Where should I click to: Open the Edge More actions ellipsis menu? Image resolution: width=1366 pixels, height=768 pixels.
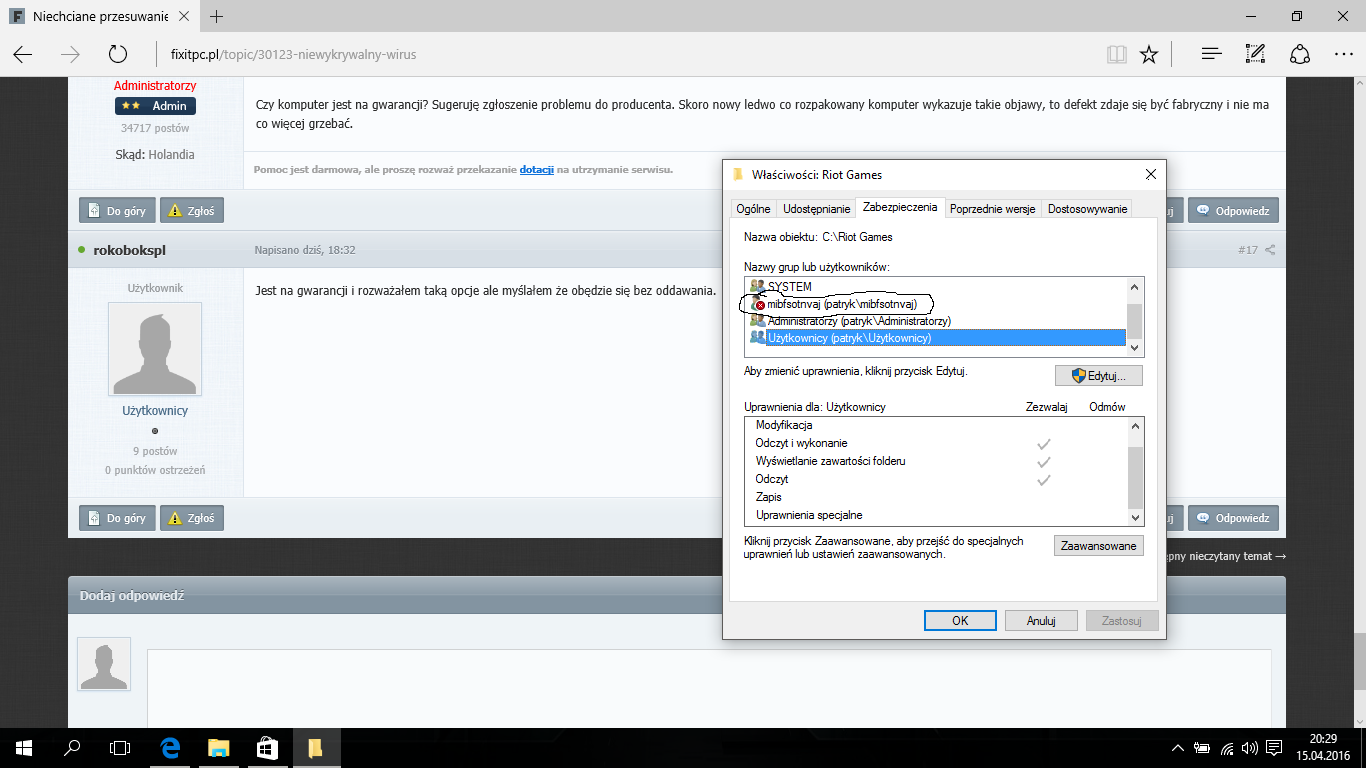(x=1344, y=54)
